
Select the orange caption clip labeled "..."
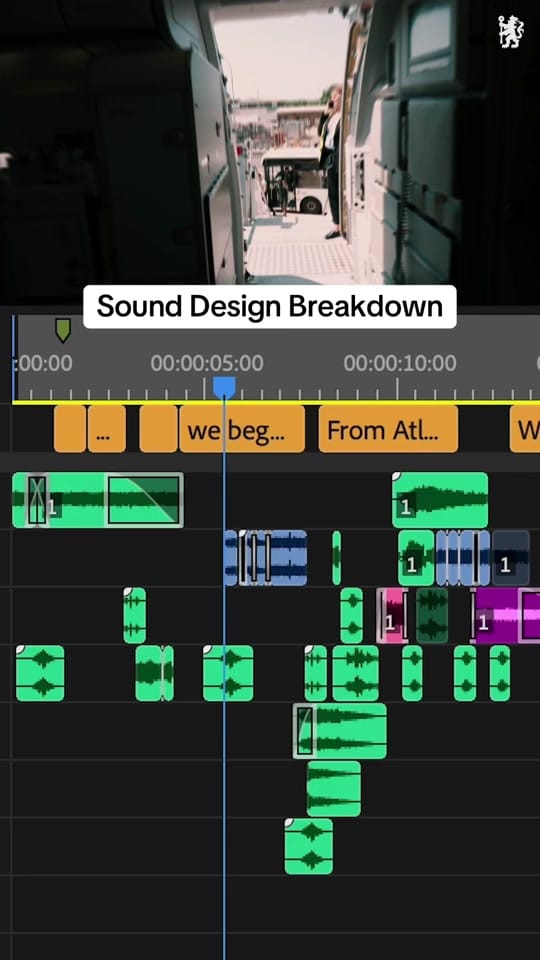[x=107, y=429]
